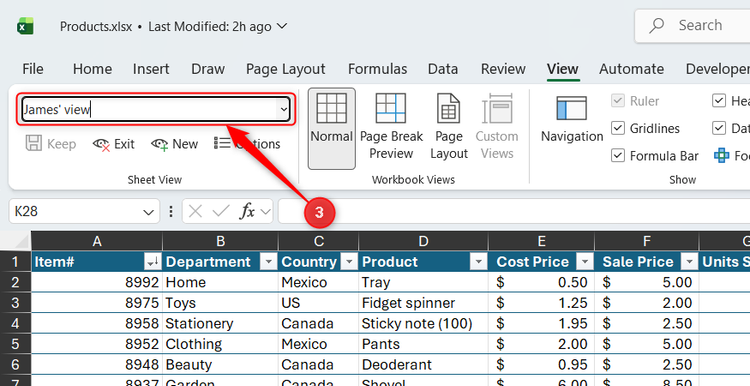Switch to Normal workbook view
Viewport: 750px width, 386px height.
331,128
